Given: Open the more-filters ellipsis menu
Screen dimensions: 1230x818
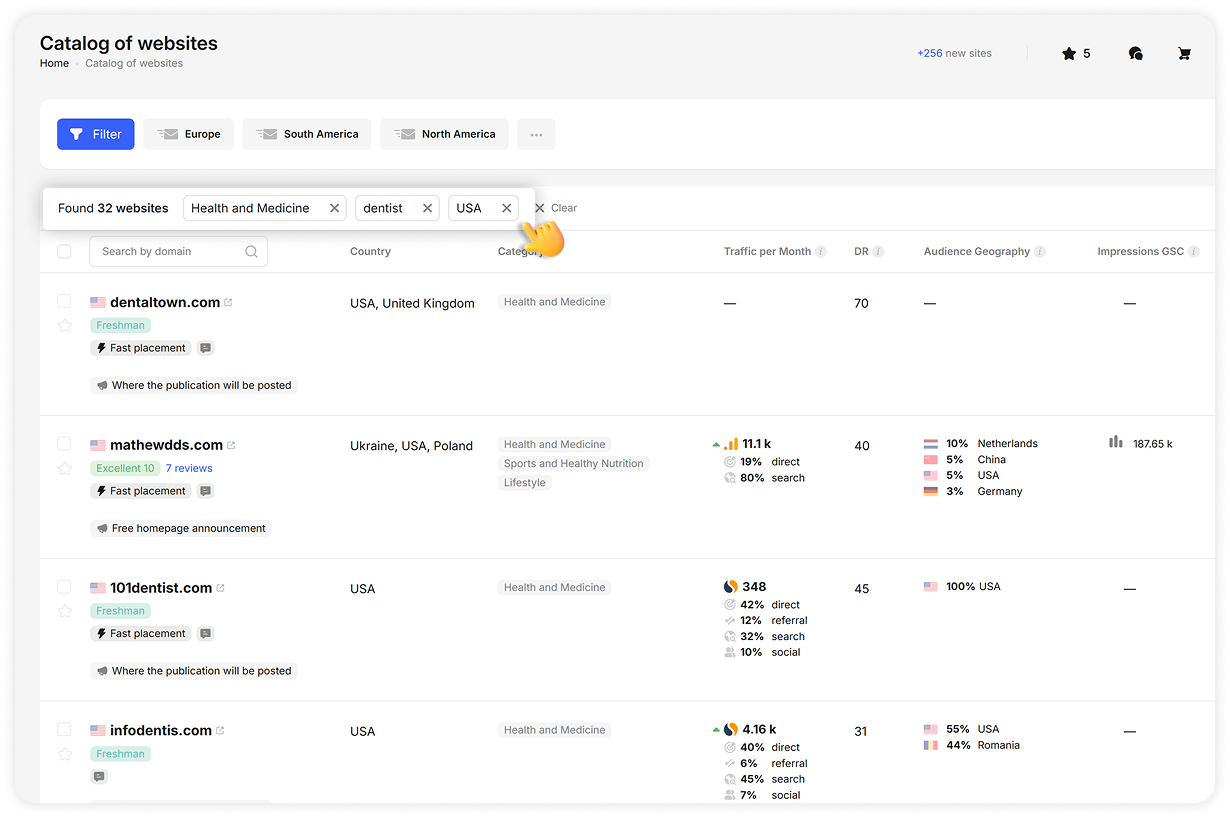Looking at the screenshot, I should tap(536, 134).
